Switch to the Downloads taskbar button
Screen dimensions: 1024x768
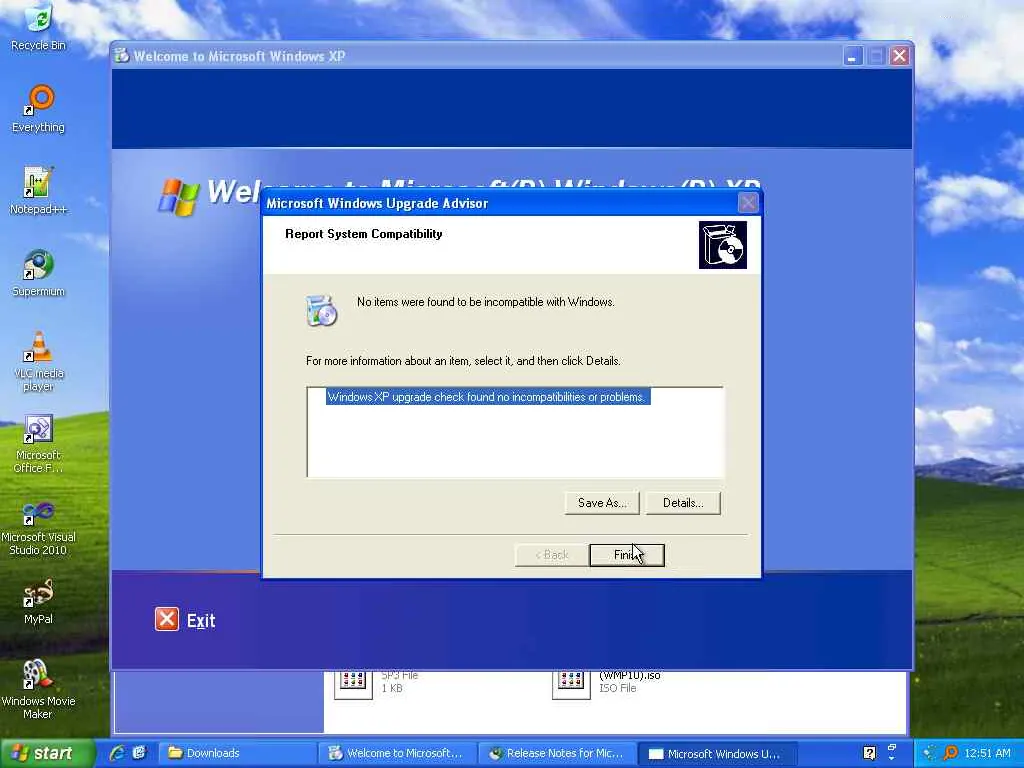[238, 753]
